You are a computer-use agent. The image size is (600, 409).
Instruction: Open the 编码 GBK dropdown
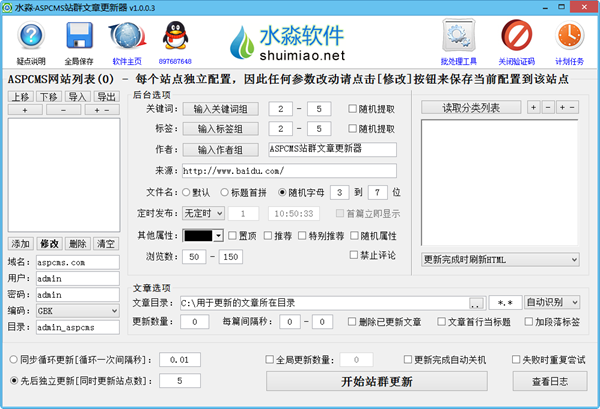[x=77, y=310]
